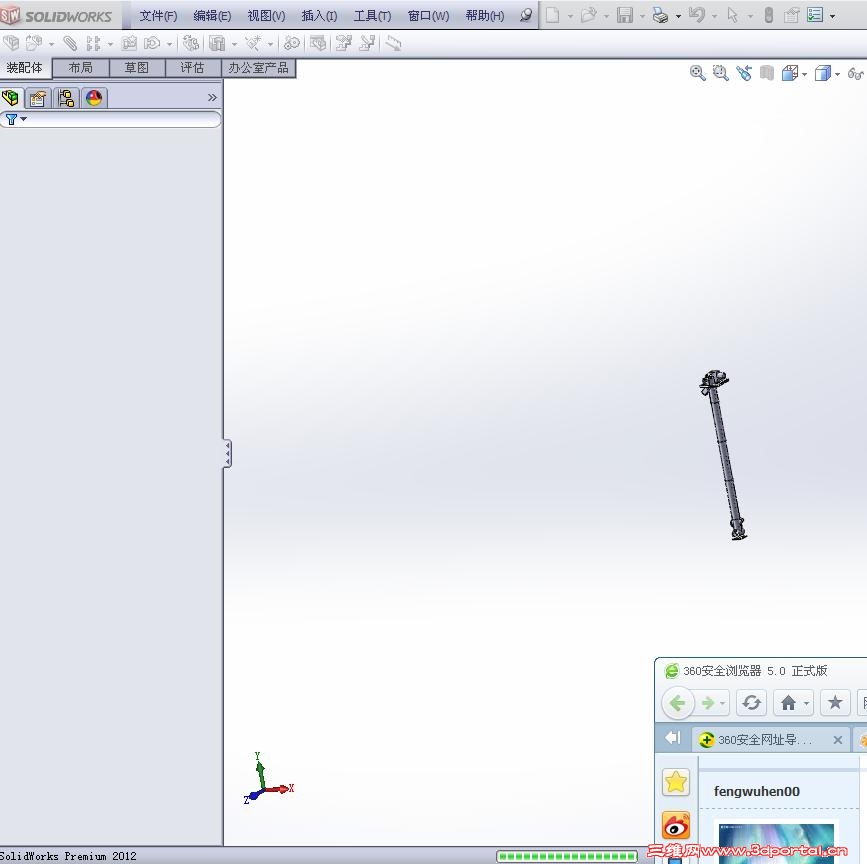The image size is (867, 864).
Task: Click the Smart Fasteners icon
Action: [129, 43]
